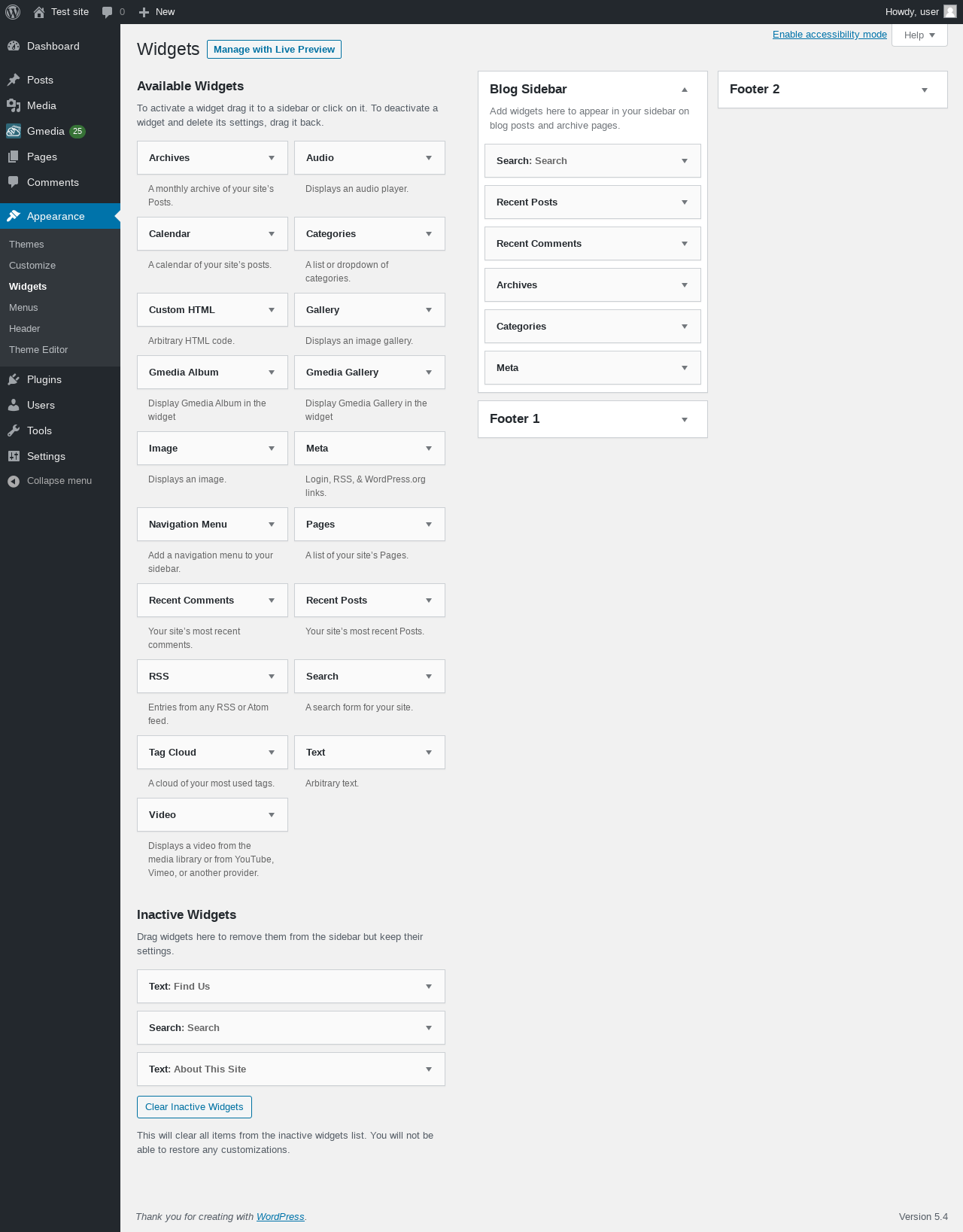
Task: Collapse the Blog Sidebar panel arrow
Action: click(x=685, y=90)
